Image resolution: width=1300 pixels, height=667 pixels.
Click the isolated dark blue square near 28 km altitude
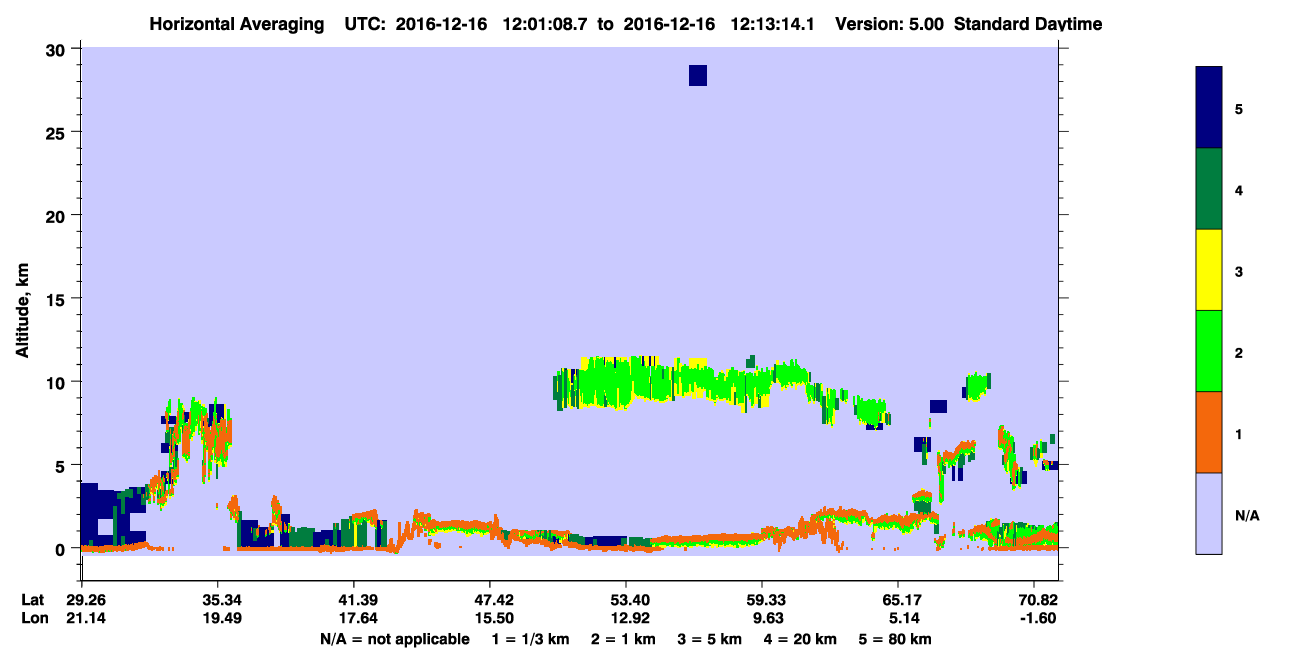tap(698, 76)
